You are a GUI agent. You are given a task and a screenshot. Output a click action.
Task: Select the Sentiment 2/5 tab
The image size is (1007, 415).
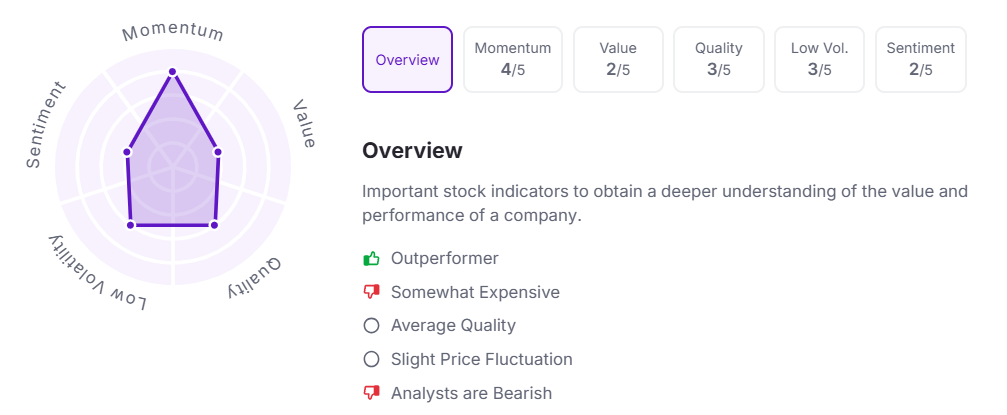(x=920, y=60)
